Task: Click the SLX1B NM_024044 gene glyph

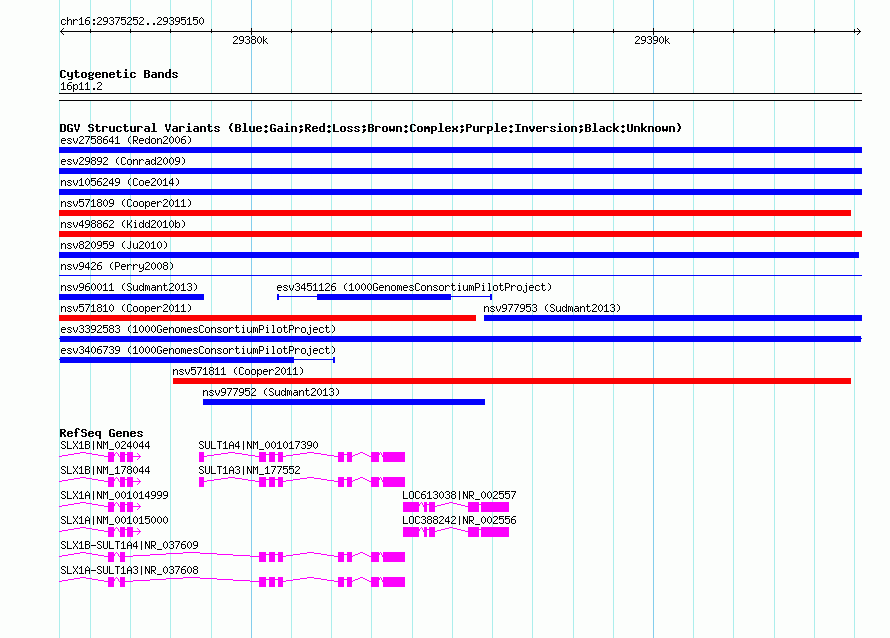Action: 100,457
